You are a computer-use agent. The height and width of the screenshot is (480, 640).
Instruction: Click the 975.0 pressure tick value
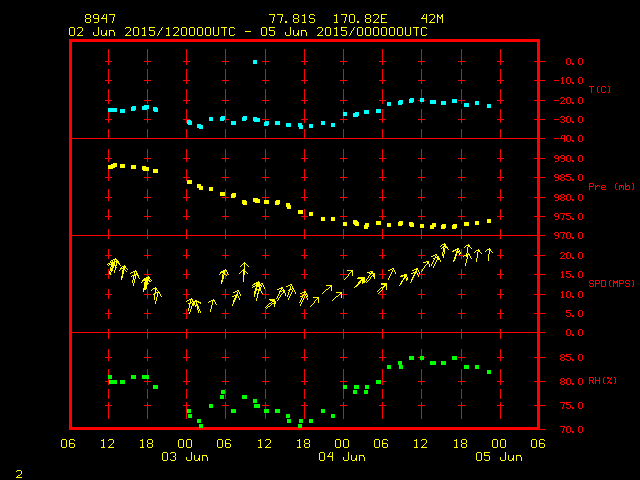click(569, 217)
